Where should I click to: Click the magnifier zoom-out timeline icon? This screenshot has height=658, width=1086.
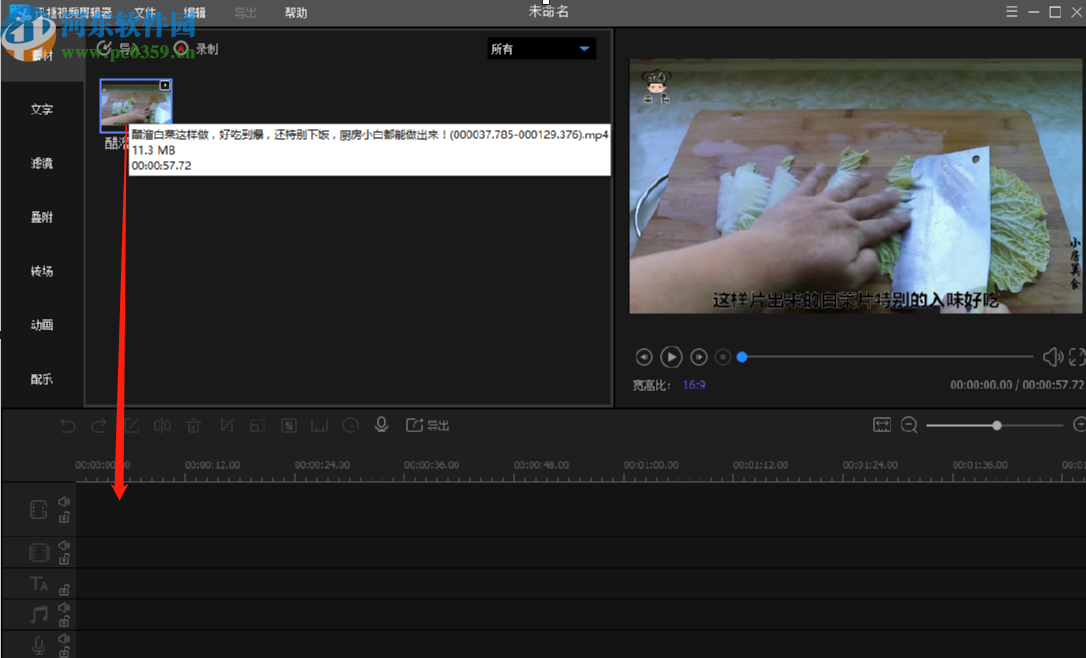coord(909,425)
